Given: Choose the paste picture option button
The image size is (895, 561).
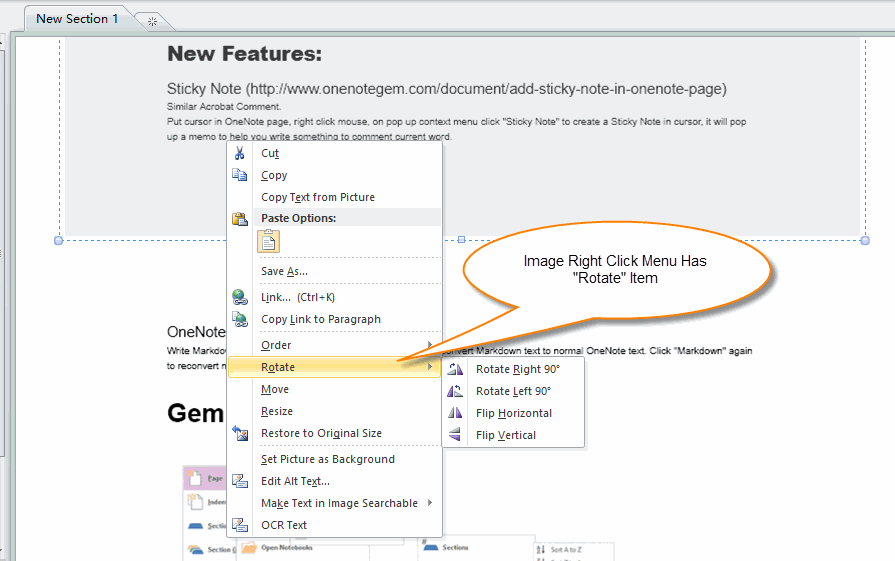Looking at the screenshot, I should [x=269, y=241].
